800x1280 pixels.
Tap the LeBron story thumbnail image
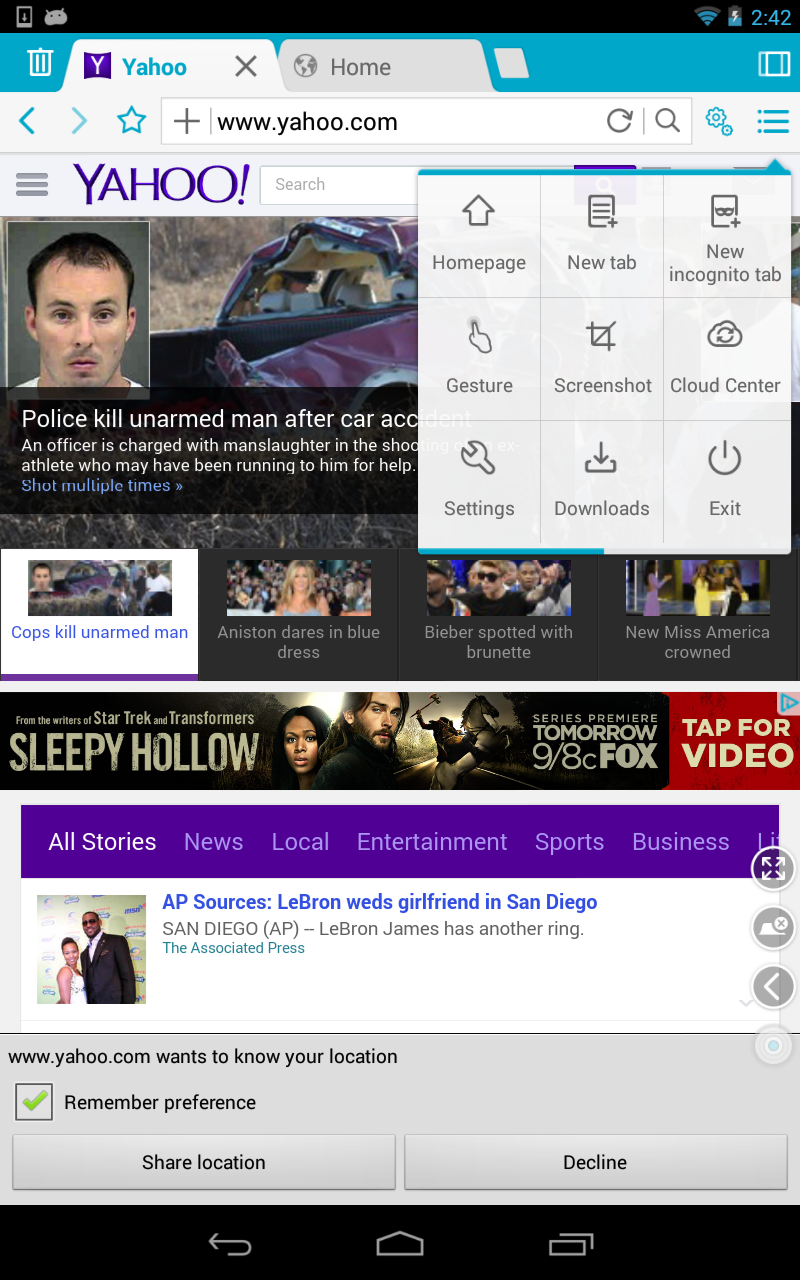coord(91,949)
